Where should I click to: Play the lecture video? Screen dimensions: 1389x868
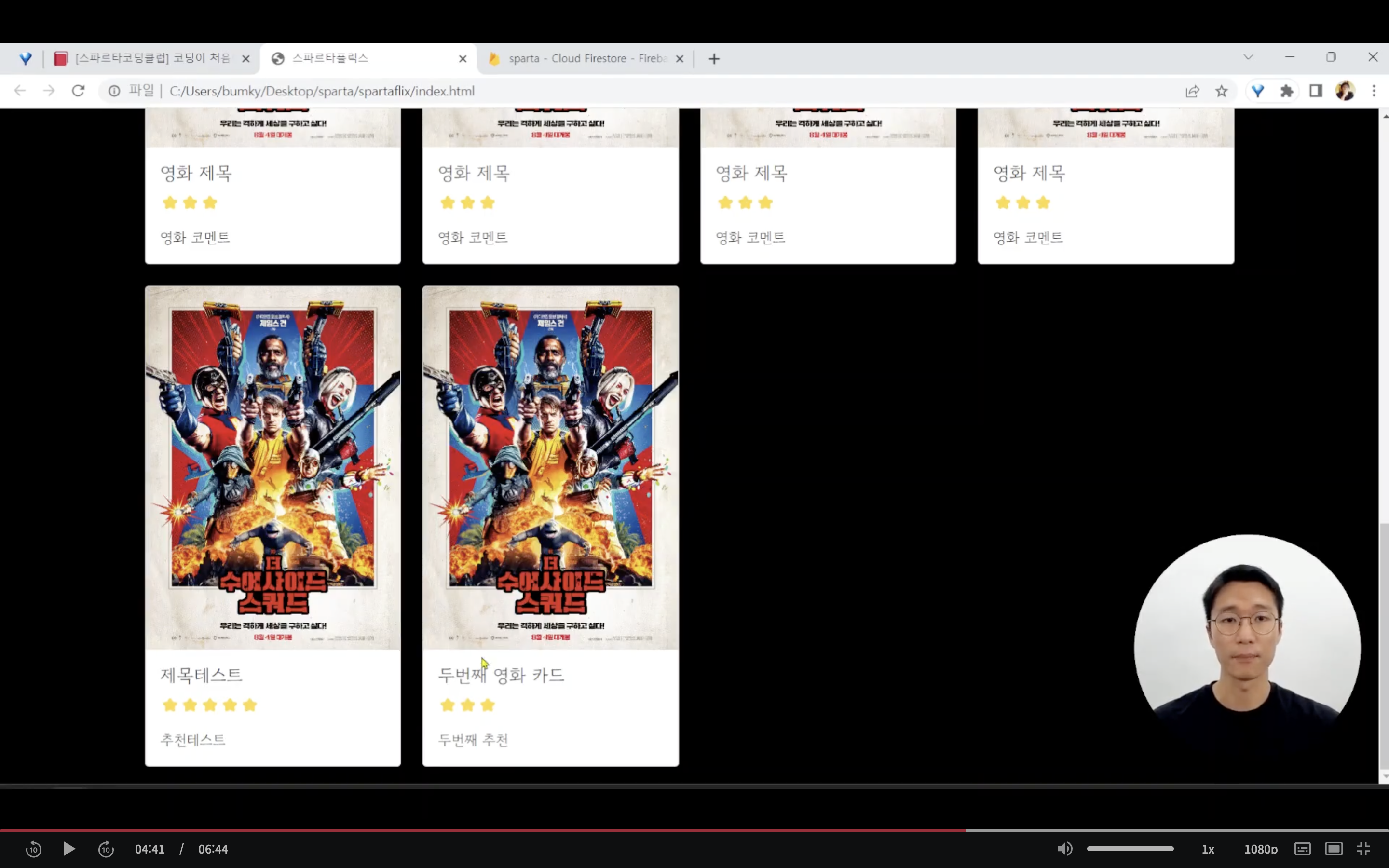[x=69, y=849]
